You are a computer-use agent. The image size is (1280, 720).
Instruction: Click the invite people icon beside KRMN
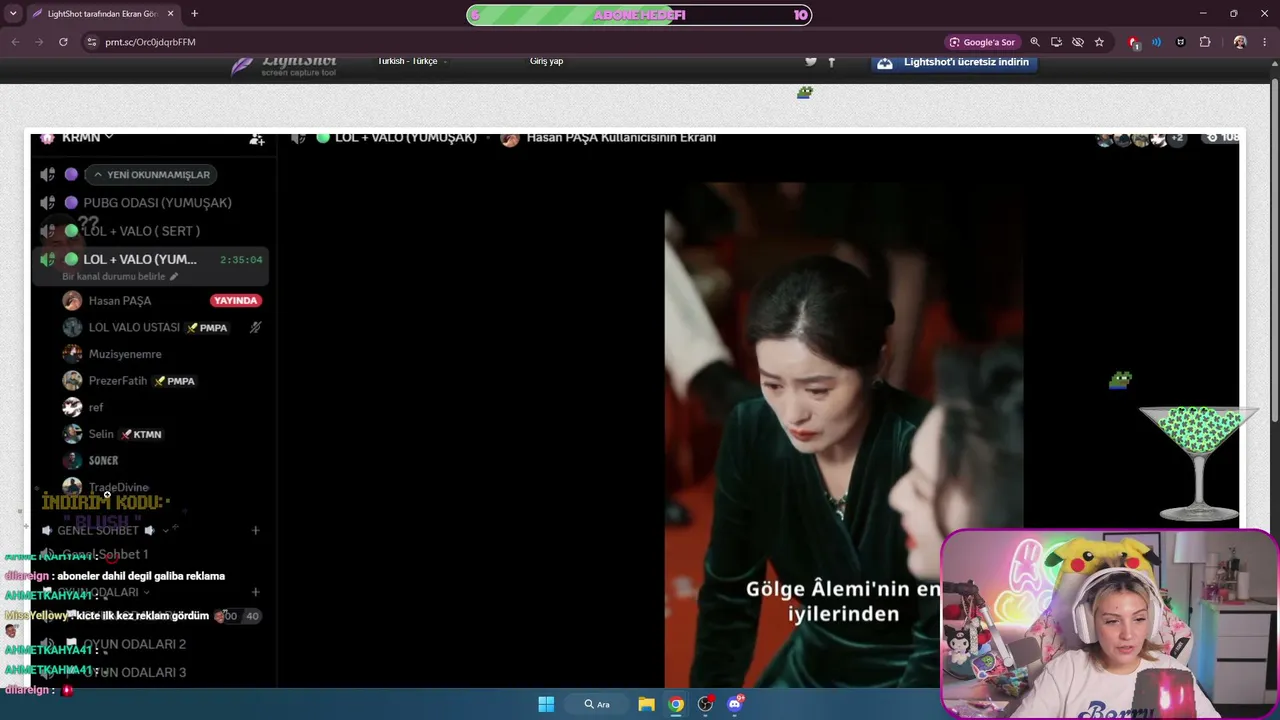click(x=257, y=139)
